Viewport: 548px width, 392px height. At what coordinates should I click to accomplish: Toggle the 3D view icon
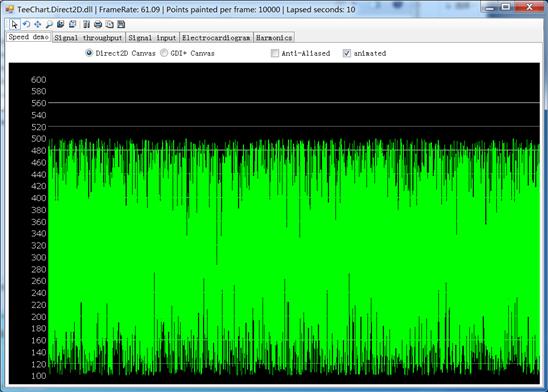pyautogui.click(x=72, y=24)
